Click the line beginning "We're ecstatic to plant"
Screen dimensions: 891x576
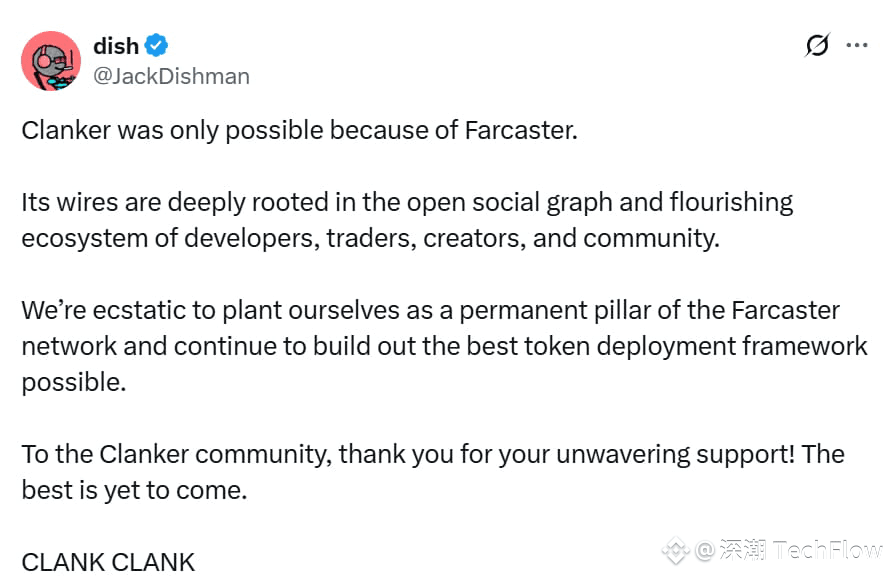coord(430,311)
